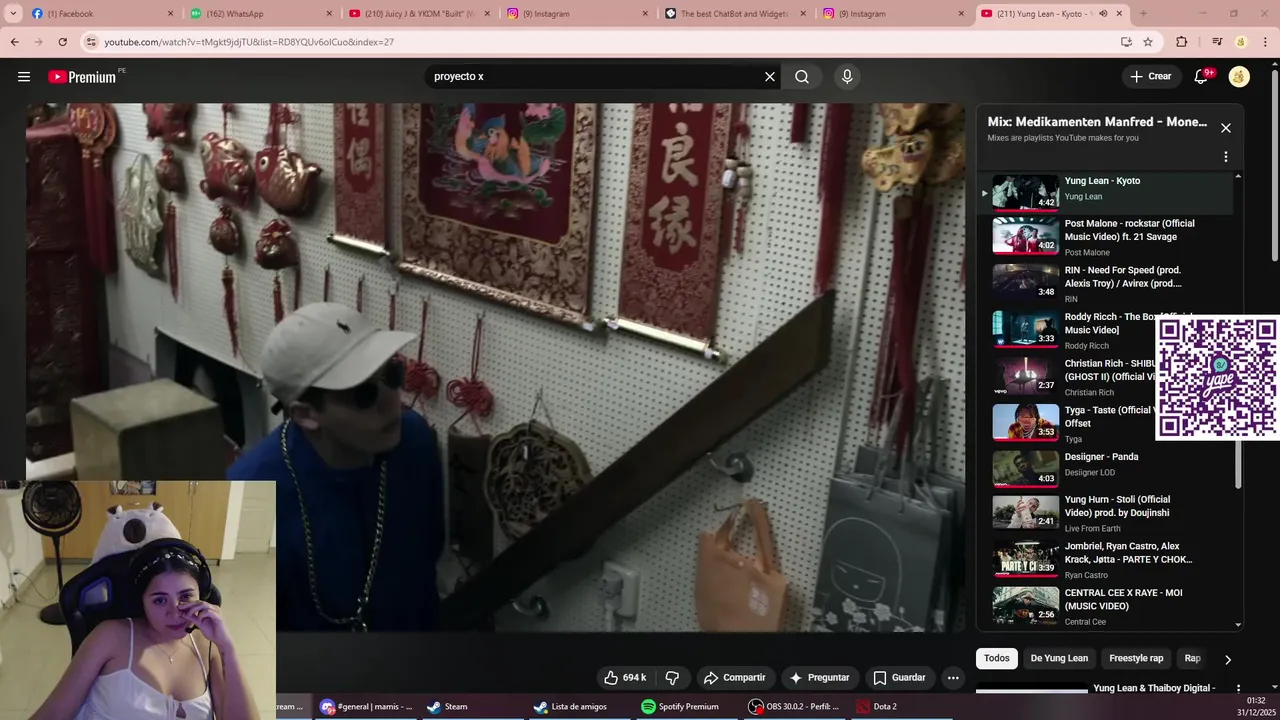The image size is (1280, 720).
Task: Open Lista de amigos taskbar window
Action: [x=571, y=707]
